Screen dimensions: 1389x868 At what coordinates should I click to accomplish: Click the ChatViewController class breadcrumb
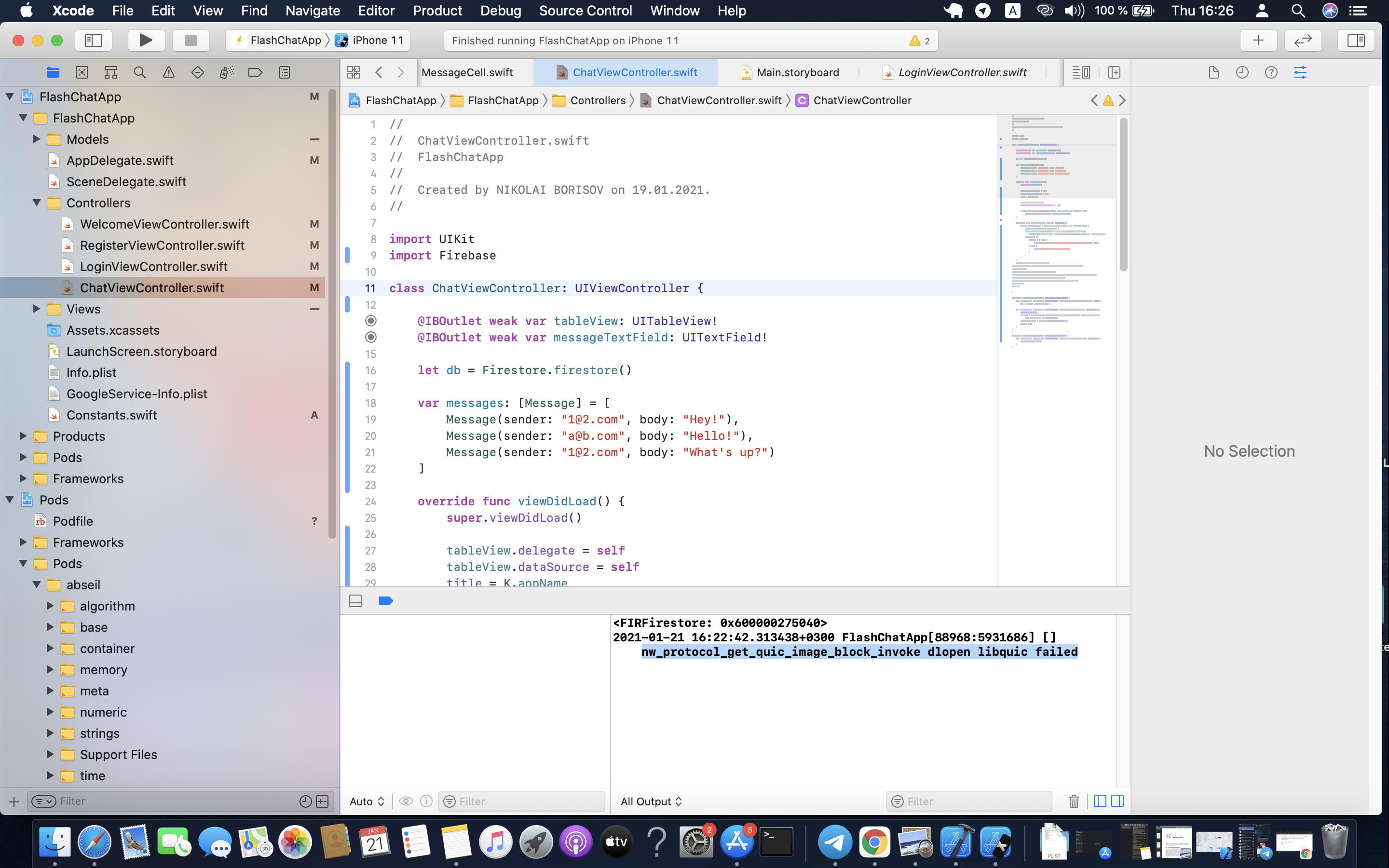[x=854, y=100]
